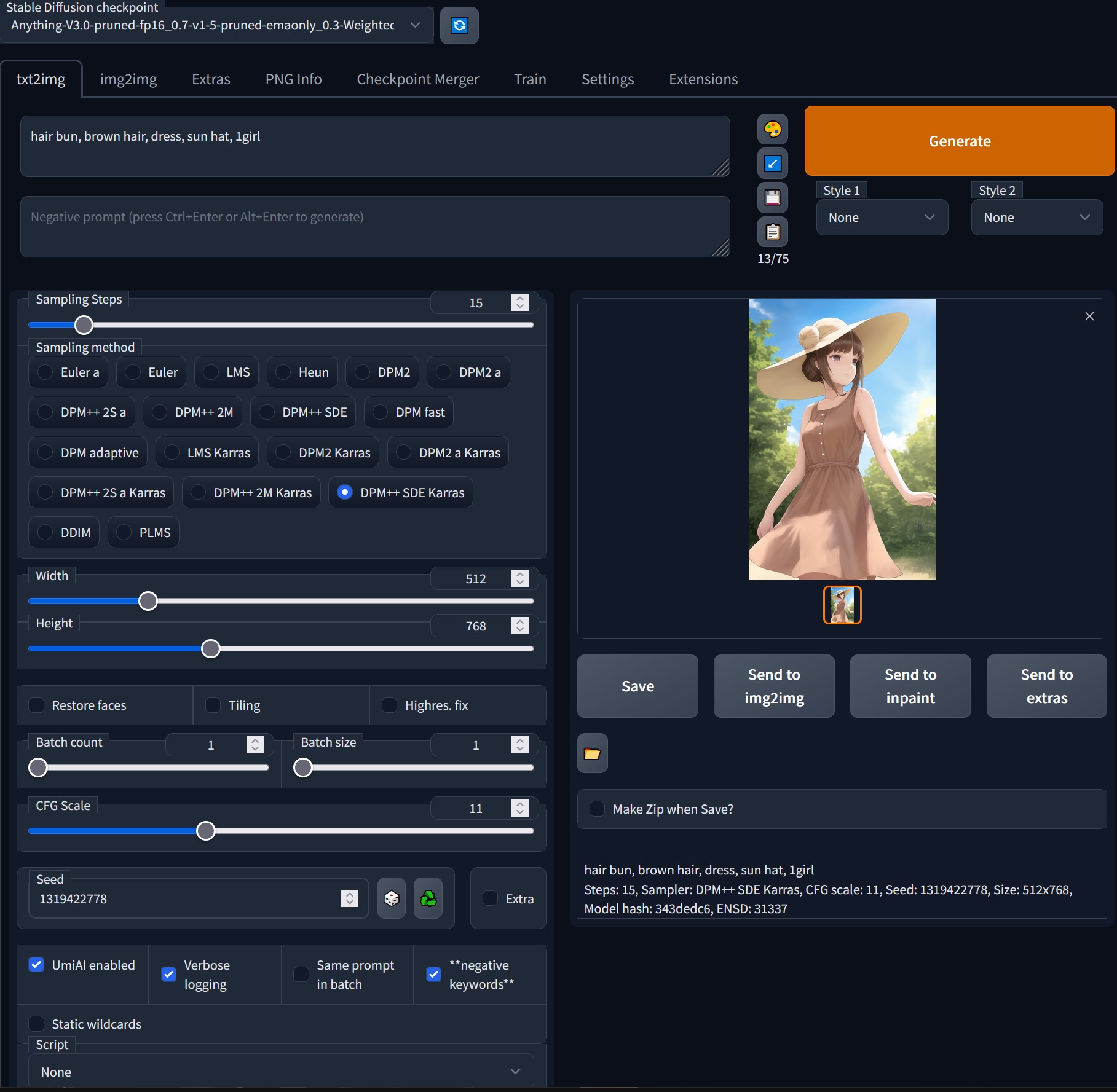Screen dimensions: 1117x1092
Task: Switch to the img2img tab
Action: click(128, 79)
